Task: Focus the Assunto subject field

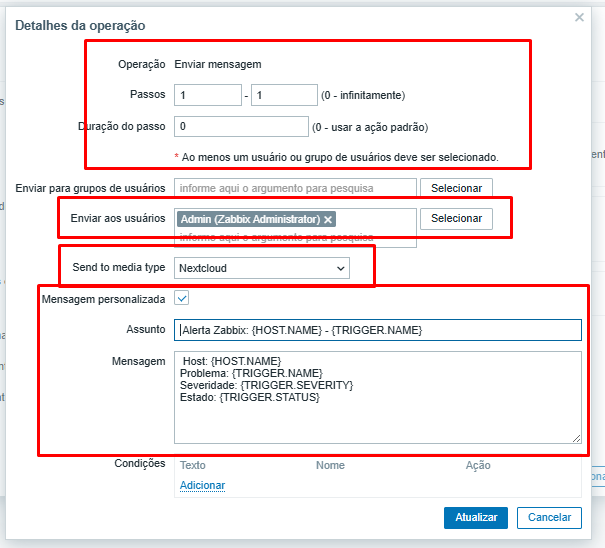Action: tap(377, 330)
